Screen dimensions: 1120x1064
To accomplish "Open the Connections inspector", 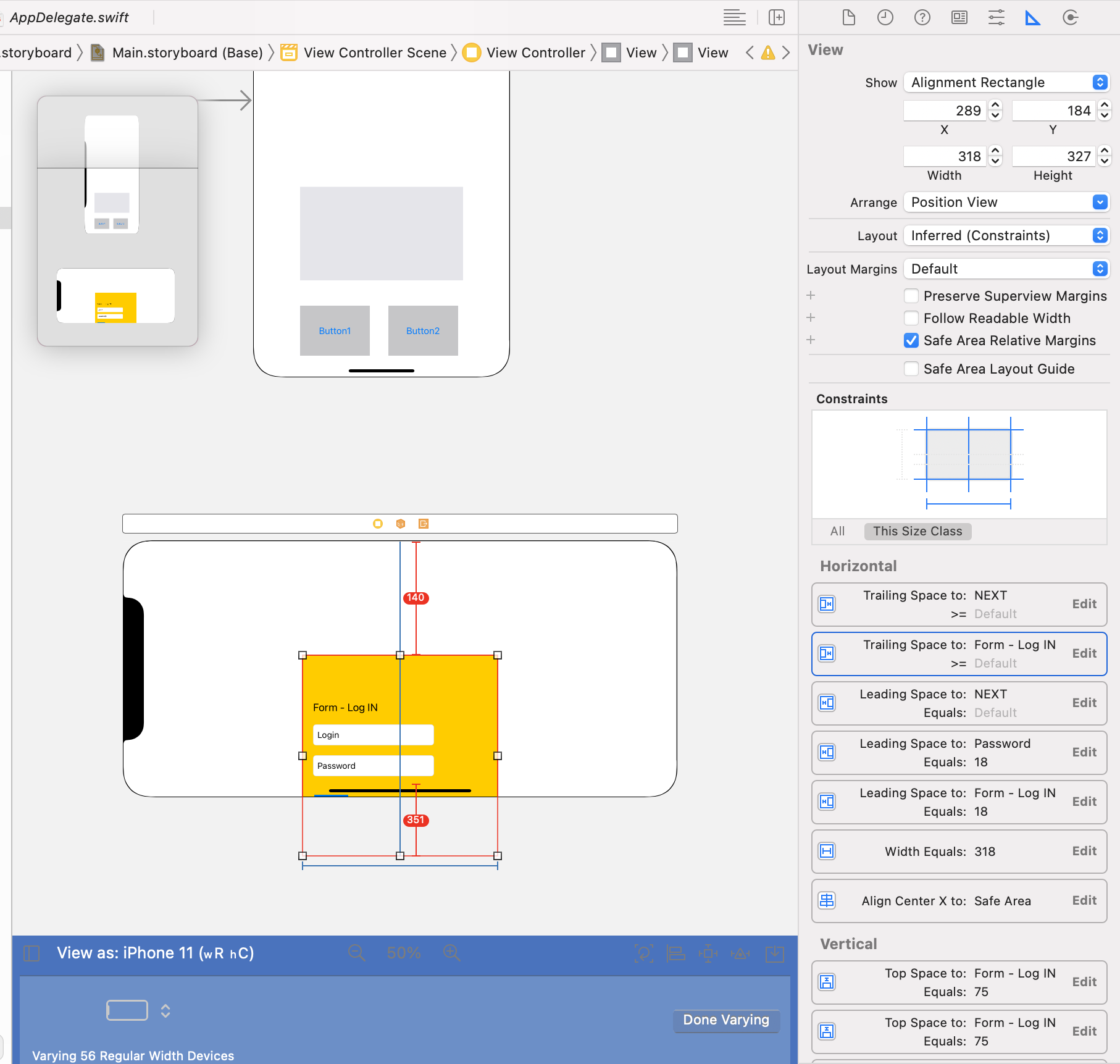I will click(x=1070, y=17).
